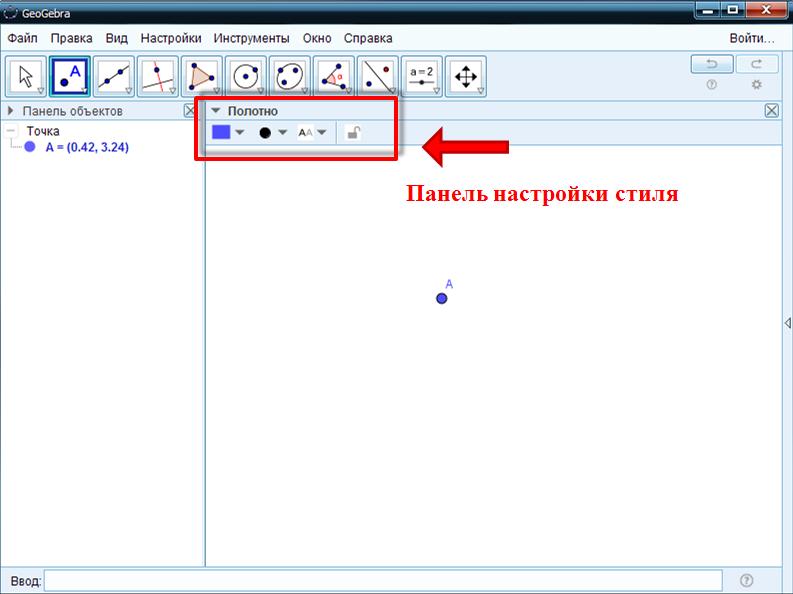Image resolution: width=793 pixels, height=594 pixels.
Task: Click the black point style icon
Action: [x=265, y=133]
